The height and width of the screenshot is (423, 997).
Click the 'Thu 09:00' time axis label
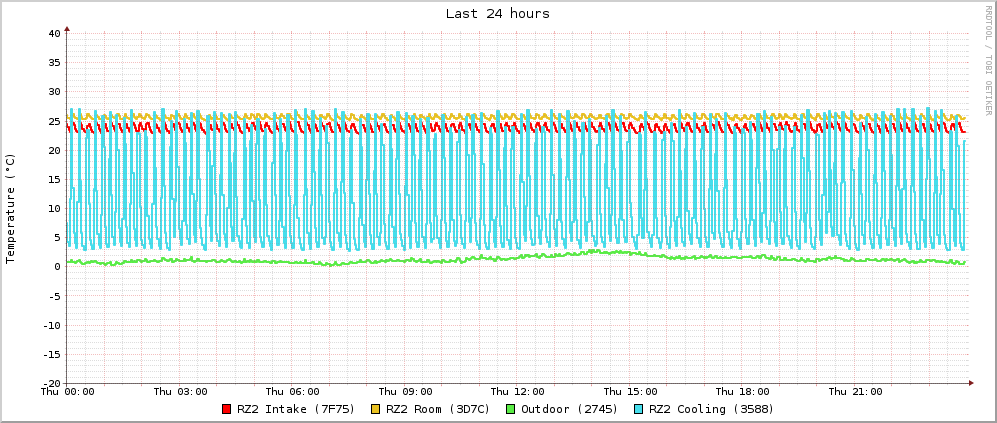pos(405,391)
